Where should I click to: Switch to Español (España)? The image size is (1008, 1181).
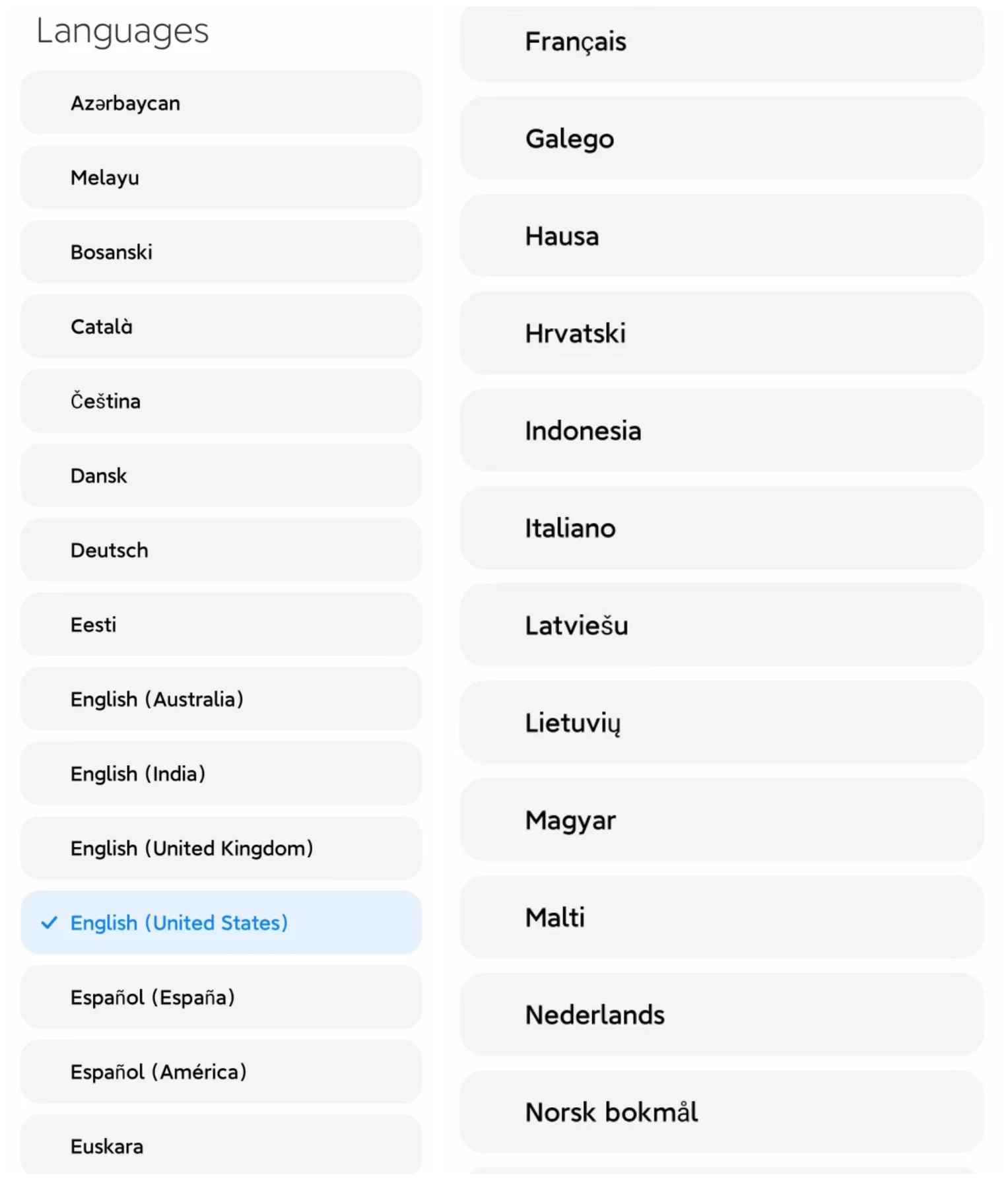[x=220, y=997]
